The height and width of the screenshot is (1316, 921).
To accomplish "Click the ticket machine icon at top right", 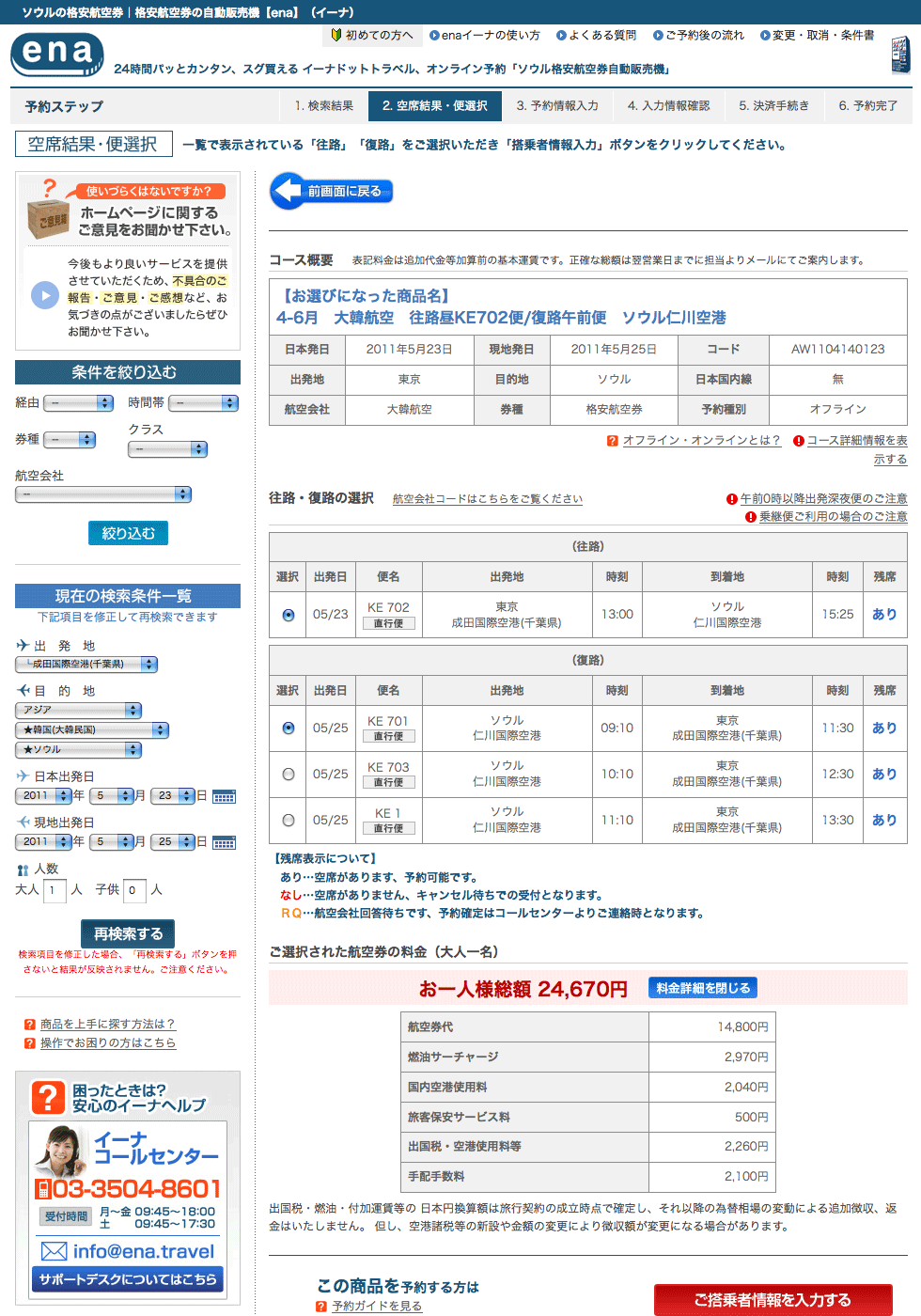I will (900, 55).
